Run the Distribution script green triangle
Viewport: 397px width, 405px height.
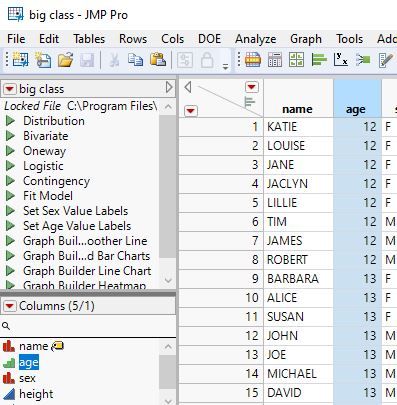point(10,121)
